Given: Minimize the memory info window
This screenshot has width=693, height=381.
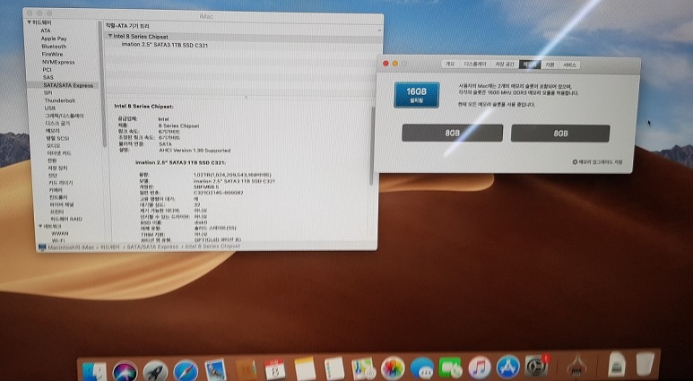Looking at the screenshot, I should (x=395, y=64).
